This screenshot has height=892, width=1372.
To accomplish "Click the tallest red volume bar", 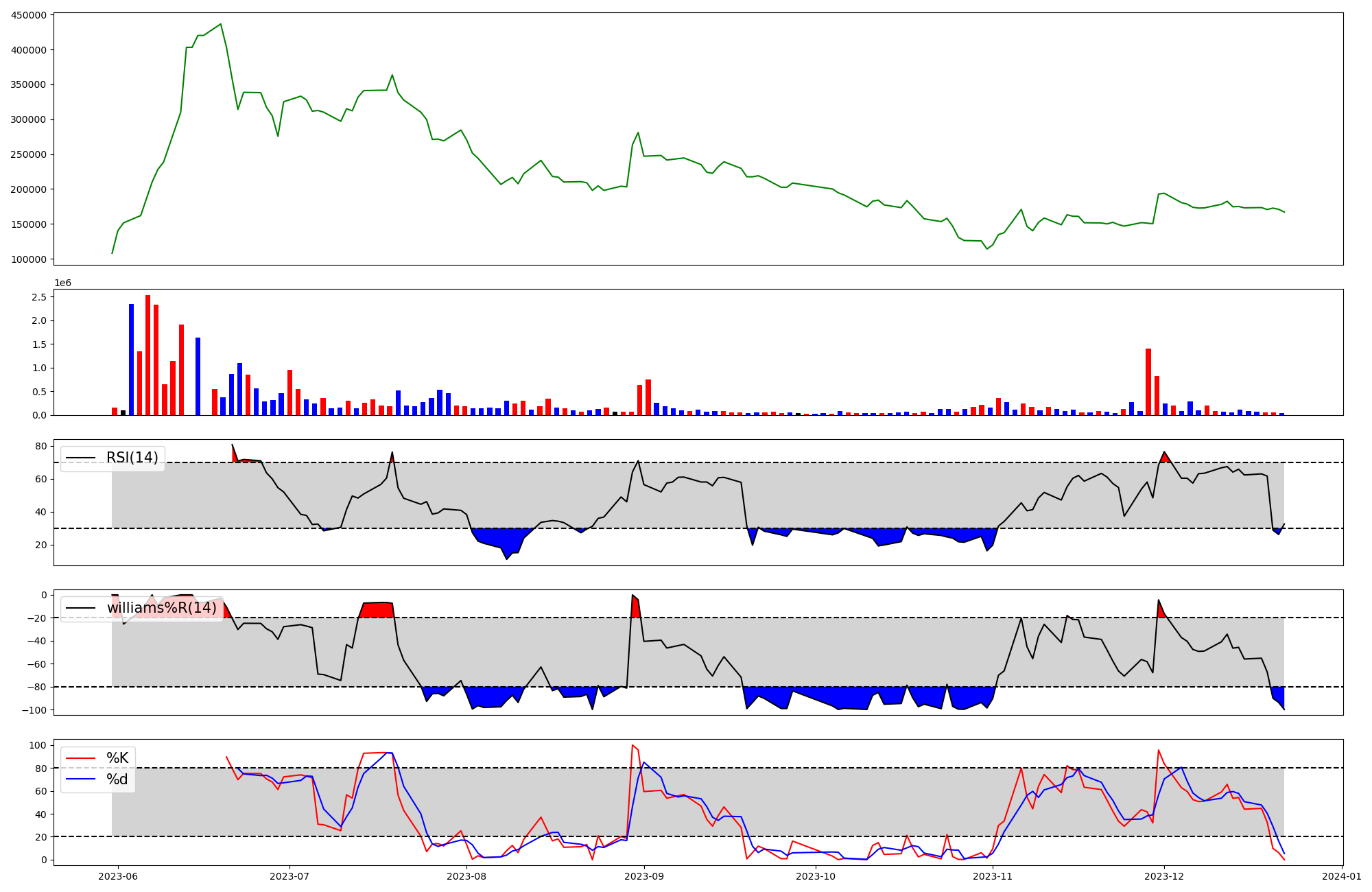I will pos(147,355).
